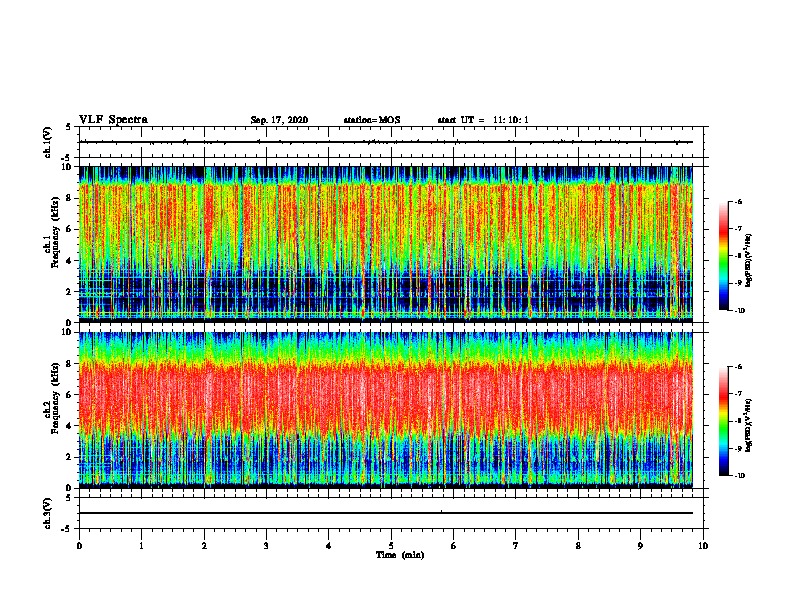The image size is (792, 612).
Task: Click the "ch.1(V)" axis label
Action: coord(48,142)
